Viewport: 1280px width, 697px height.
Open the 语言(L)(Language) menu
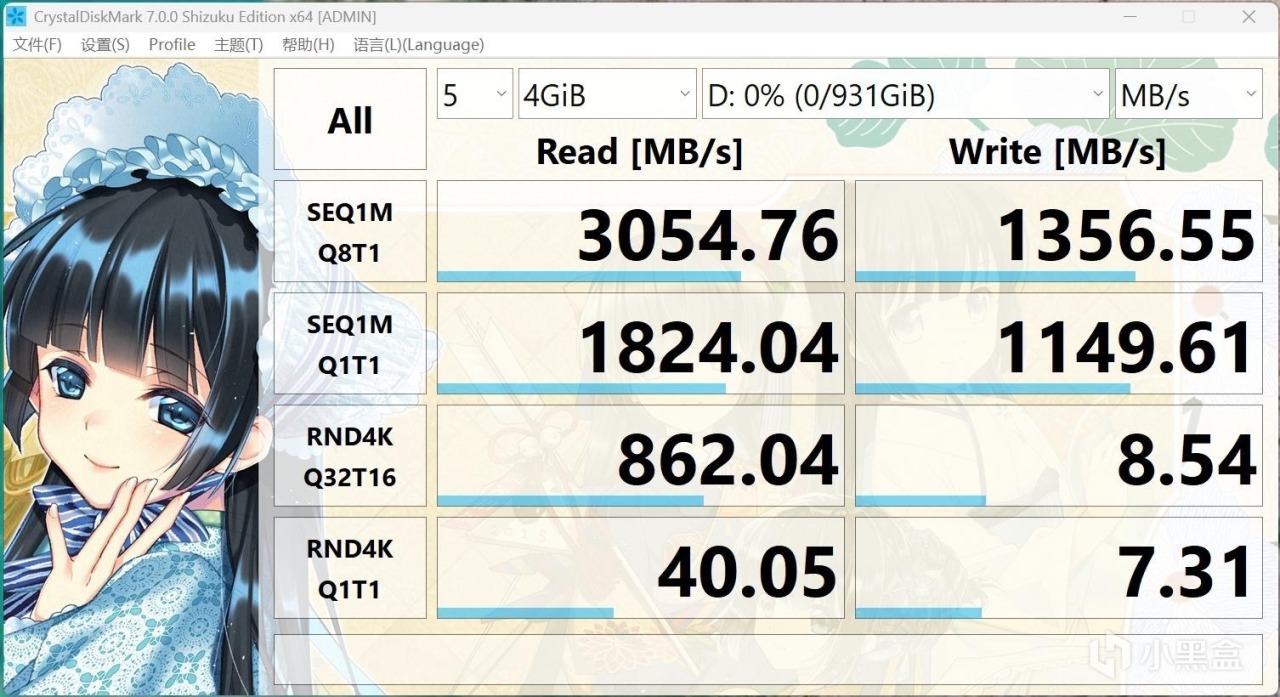tap(419, 45)
